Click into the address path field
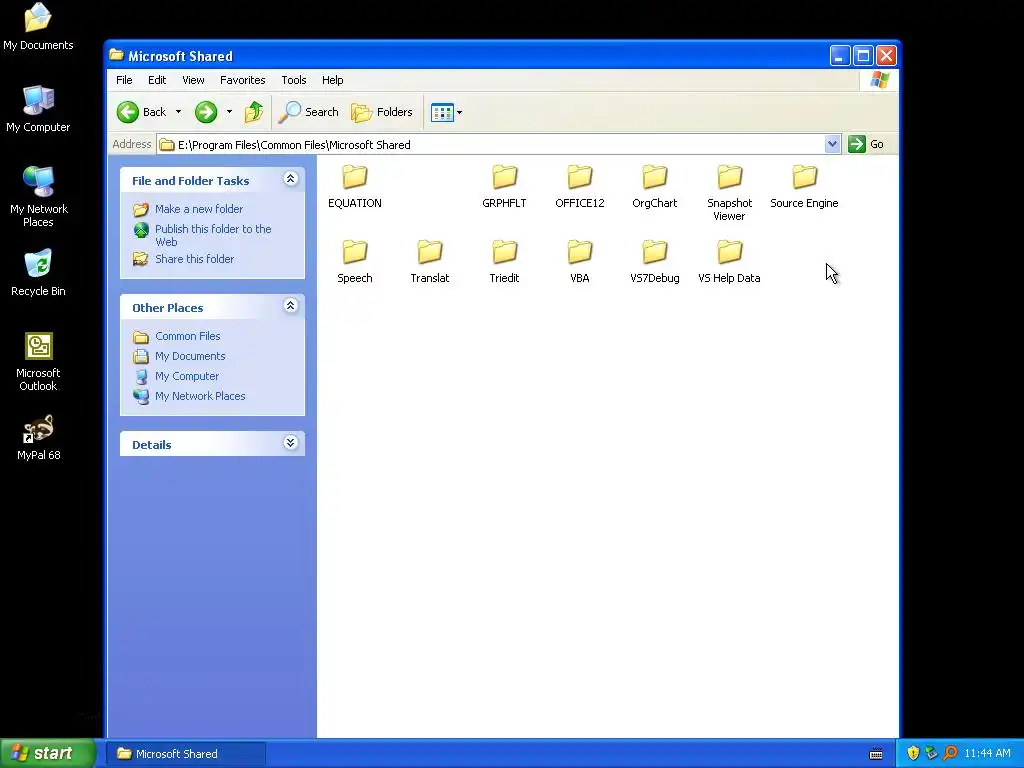 [x=490, y=144]
